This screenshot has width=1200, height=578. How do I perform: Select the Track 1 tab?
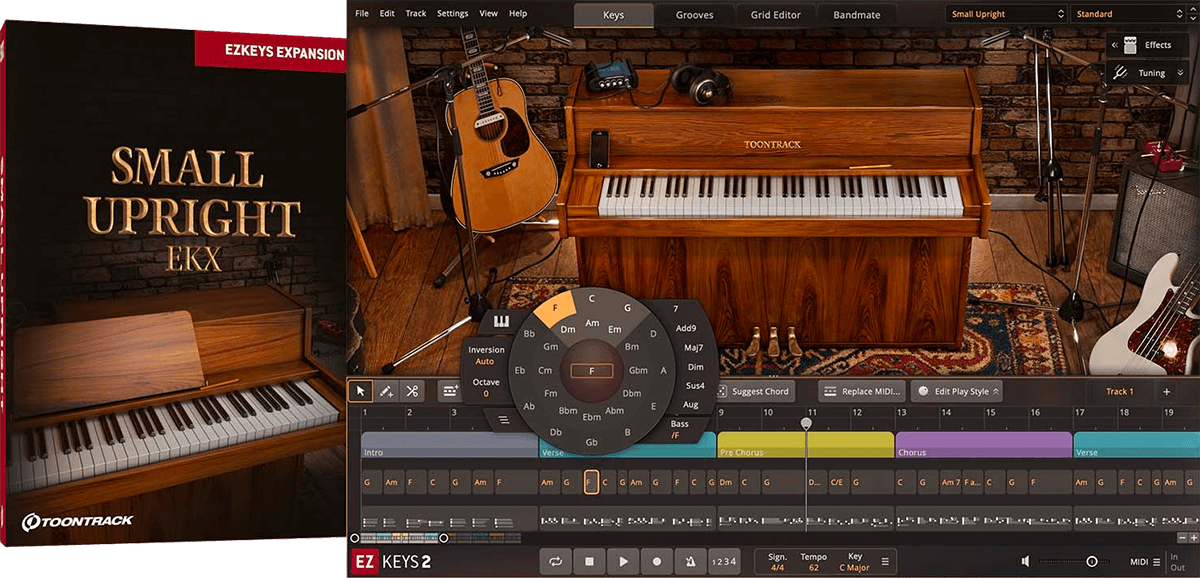(1119, 391)
